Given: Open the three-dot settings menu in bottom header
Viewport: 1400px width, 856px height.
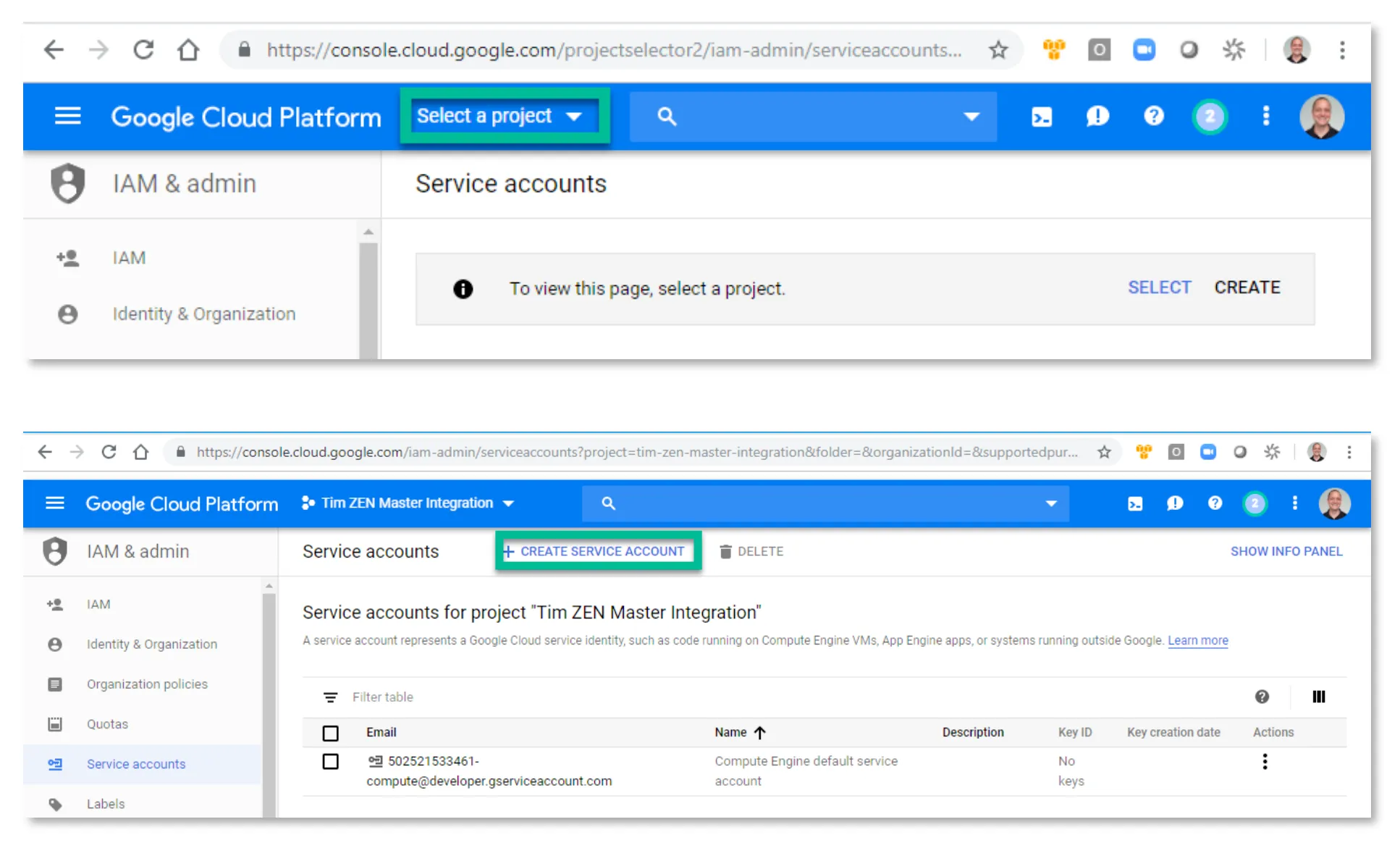Looking at the screenshot, I should coord(1294,503).
